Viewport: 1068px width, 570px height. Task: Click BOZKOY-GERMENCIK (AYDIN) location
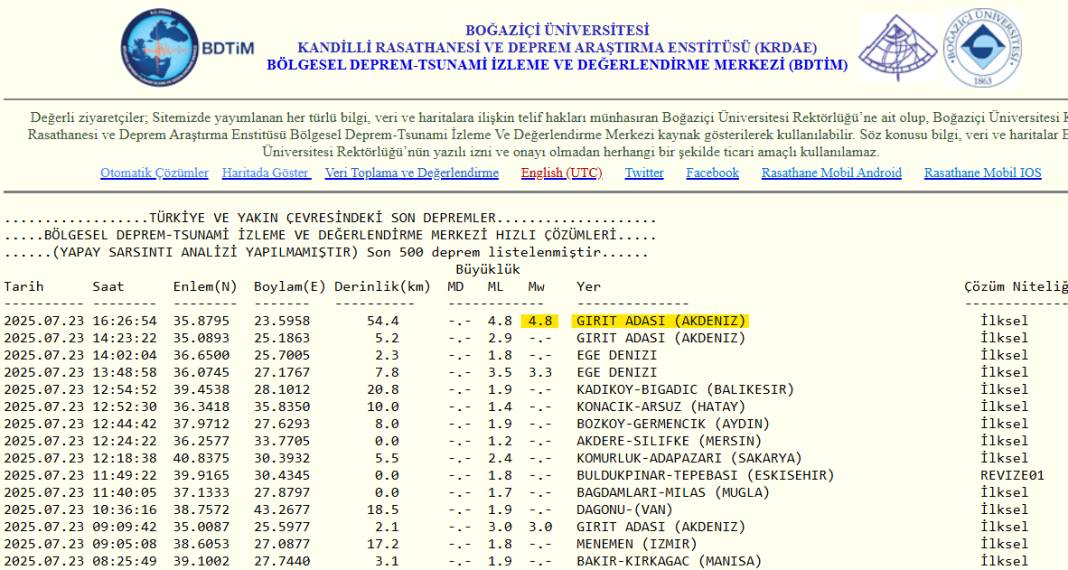click(x=673, y=424)
